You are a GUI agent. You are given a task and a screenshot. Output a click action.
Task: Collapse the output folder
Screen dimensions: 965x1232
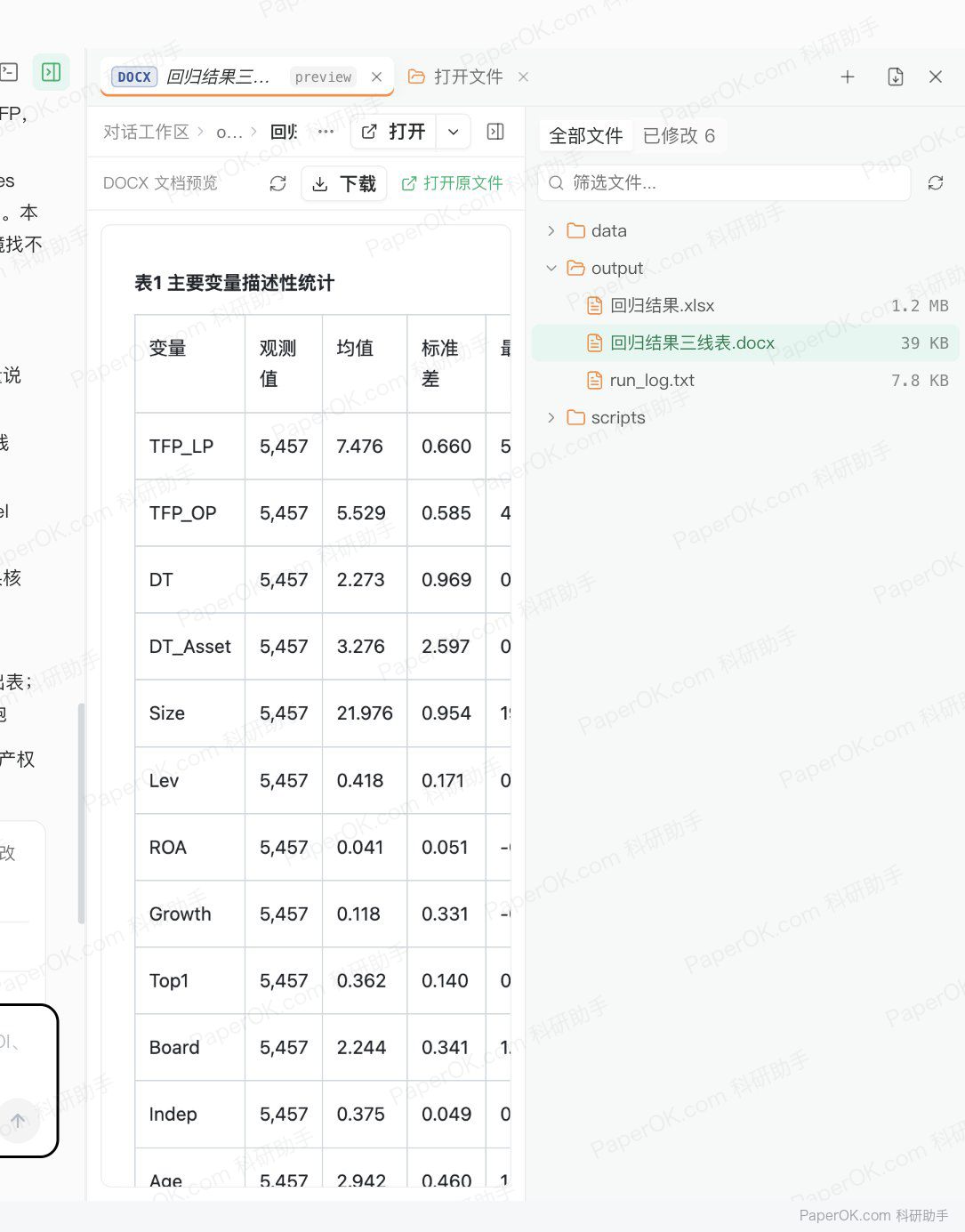pos(551,268)
